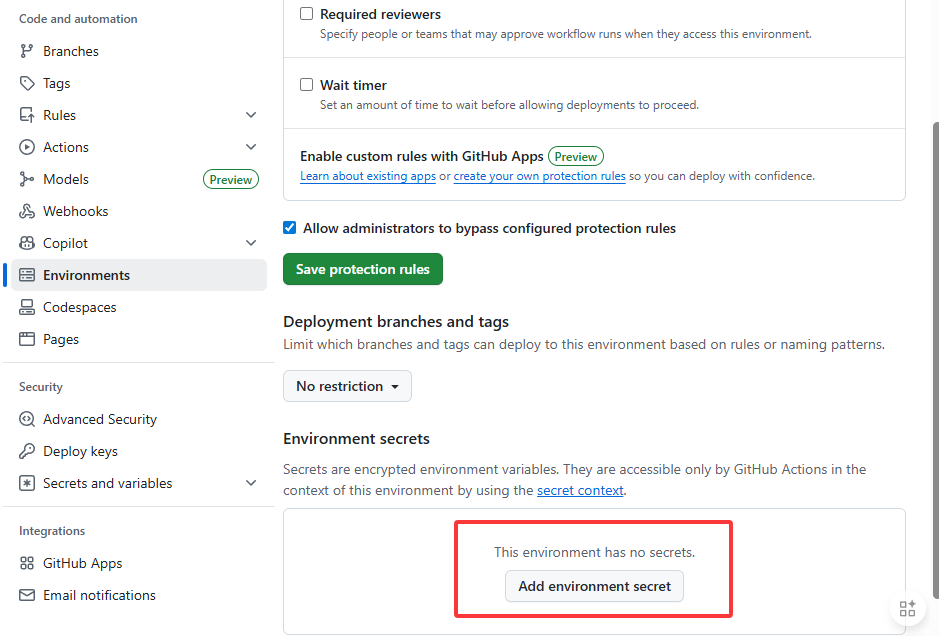
Task: Click the Email notifications envelope icon
Action: click(26, 595)
